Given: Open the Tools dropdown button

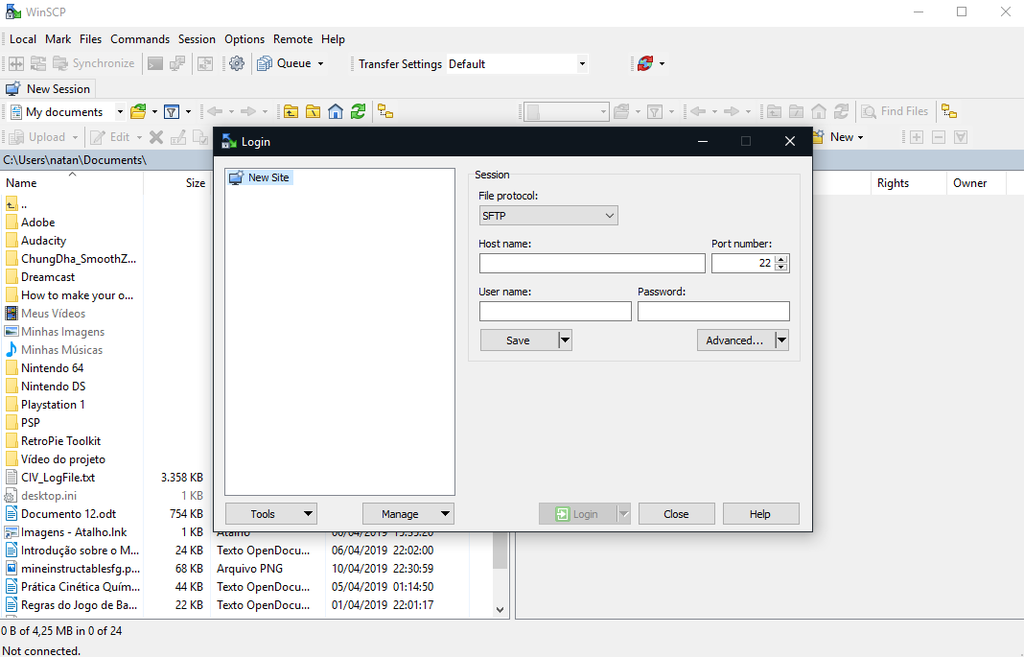Looking at the screenshot, I should 271,514.
